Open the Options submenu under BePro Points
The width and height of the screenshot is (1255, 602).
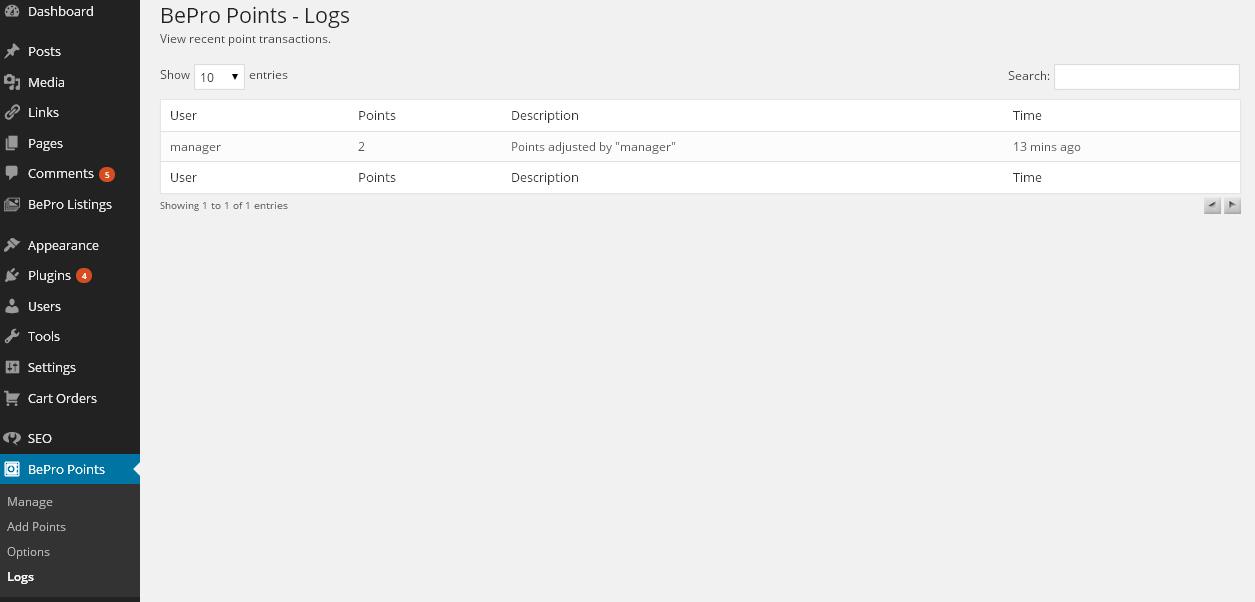[28, 552]
